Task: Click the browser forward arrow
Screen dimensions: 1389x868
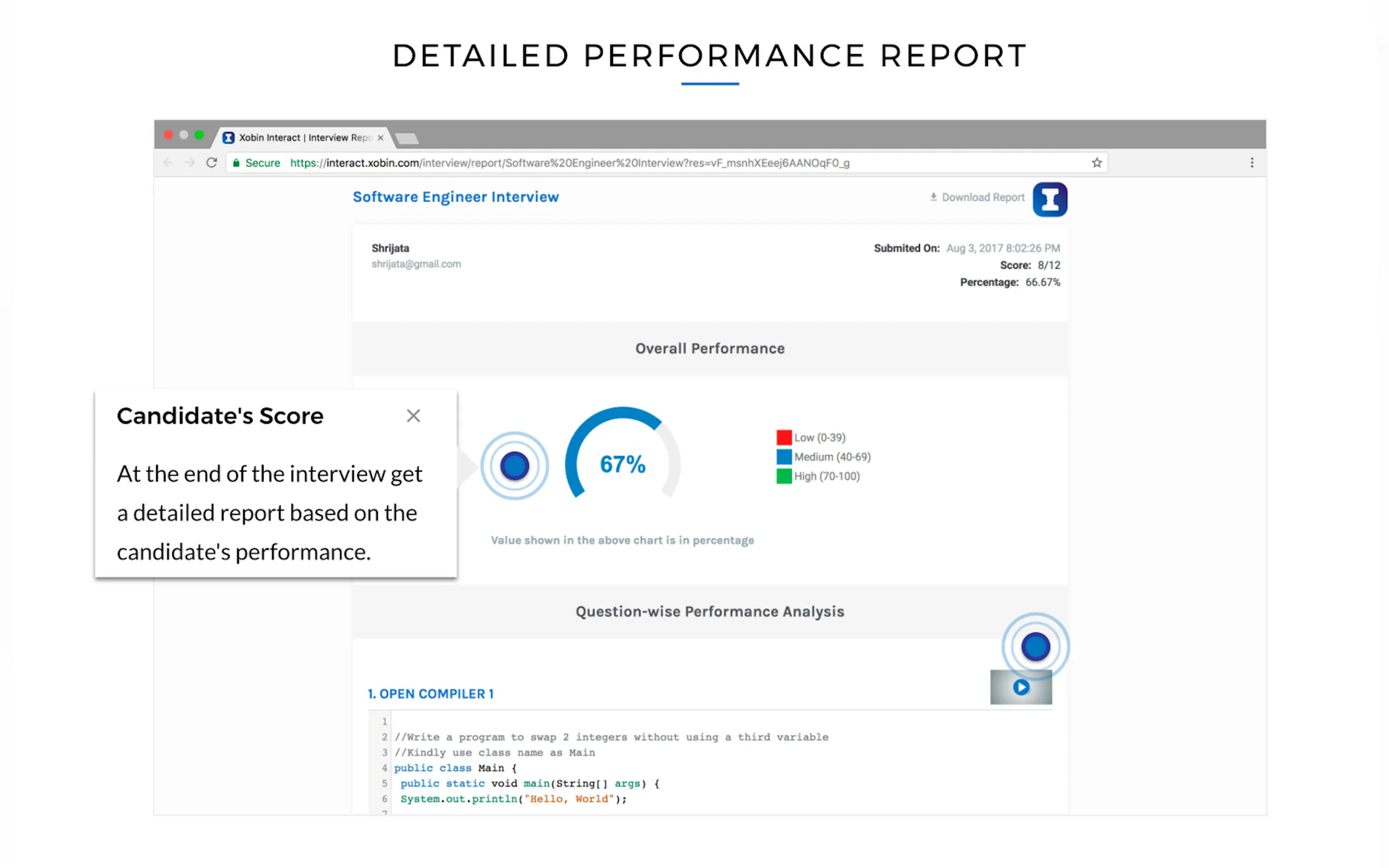Action: coord(190,162)
